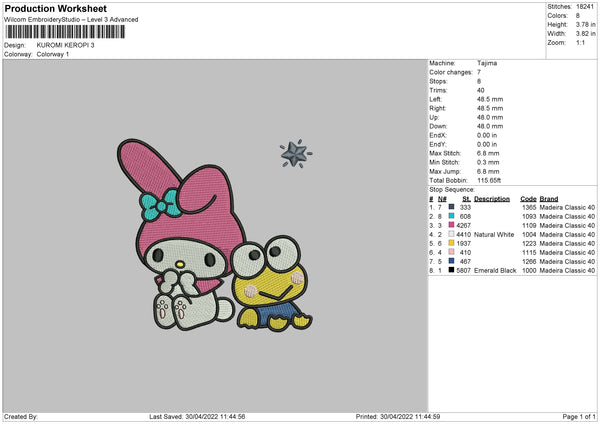
Task: Pick the navy swatch for thread code 1365
Action: [452, 207]
